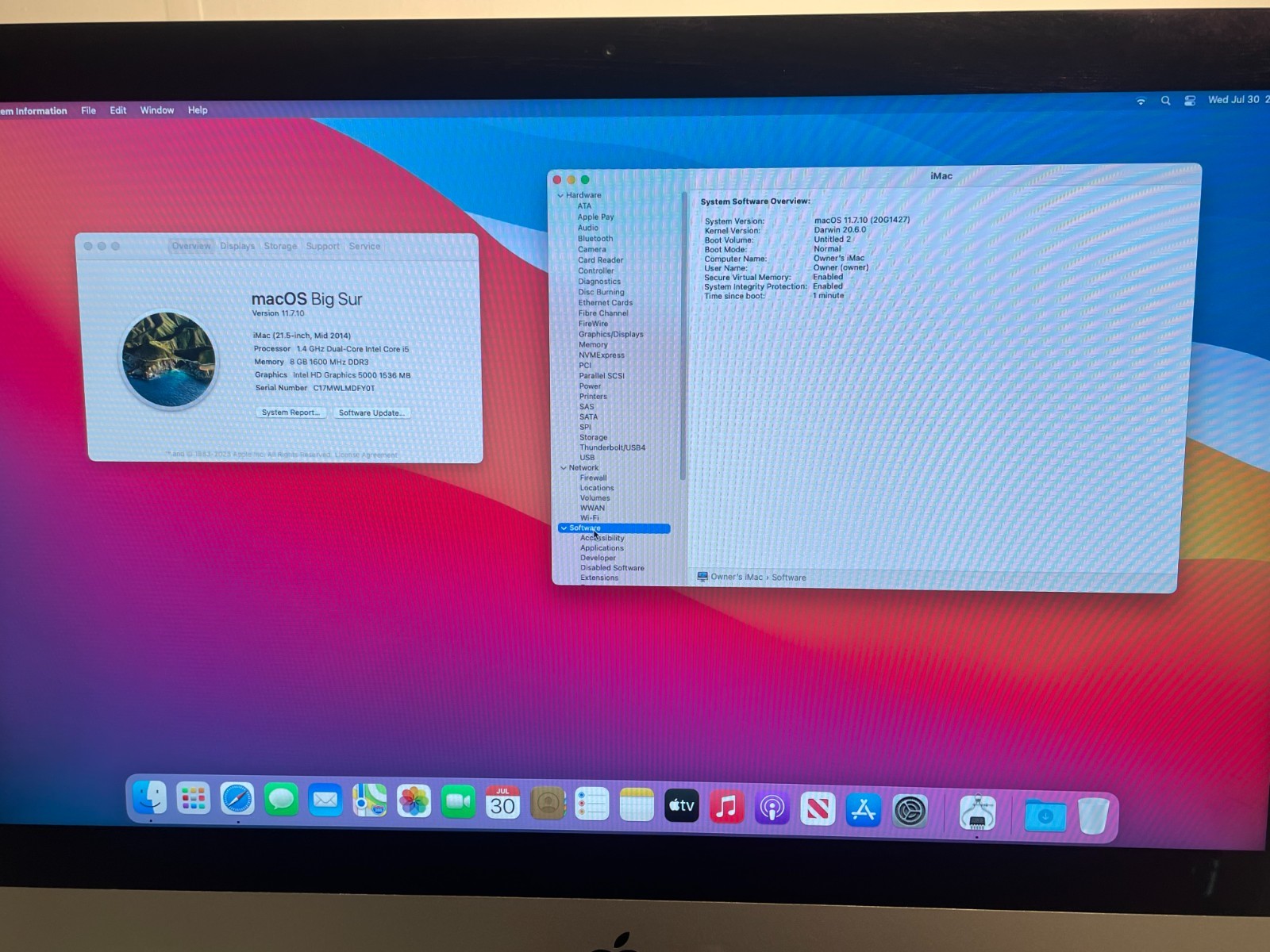Select Extensions in the sidebar
This screenshot has width=1270, height=952.
599,578
